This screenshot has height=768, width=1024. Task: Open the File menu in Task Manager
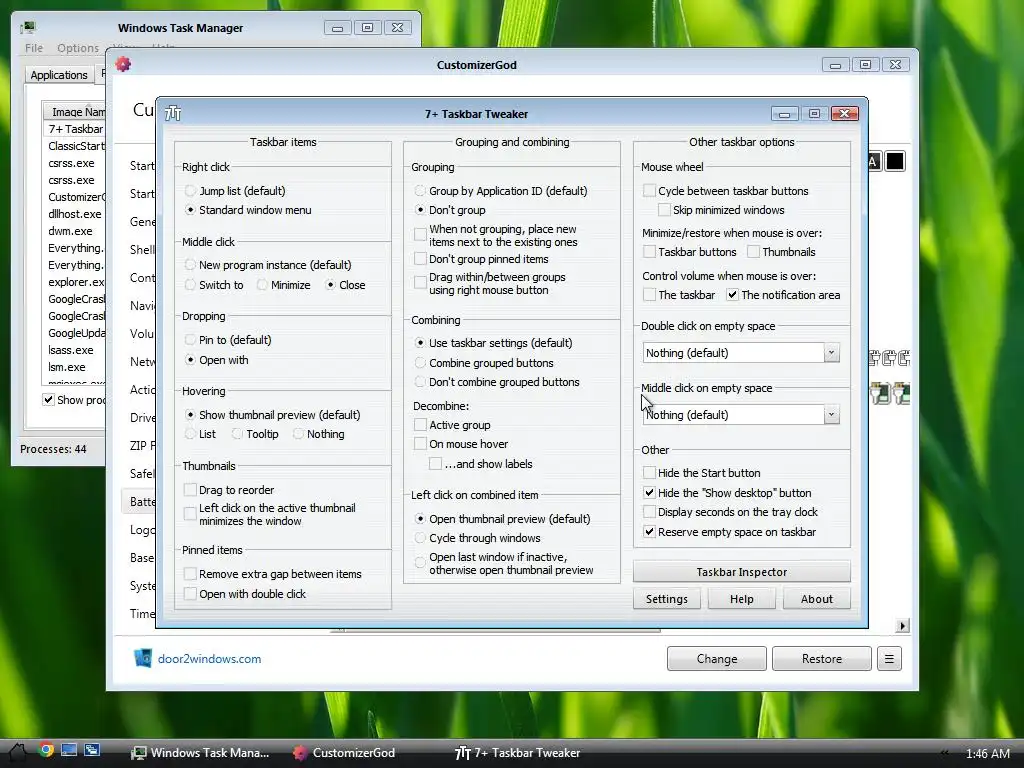[x=34, y=48]
